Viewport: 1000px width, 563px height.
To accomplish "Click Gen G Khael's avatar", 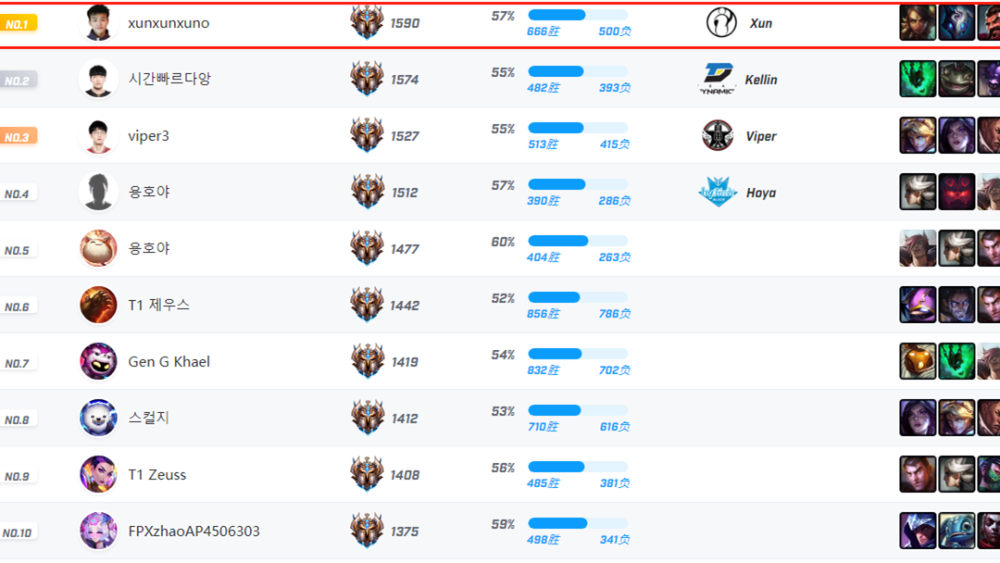I will [x=98, y=361].
